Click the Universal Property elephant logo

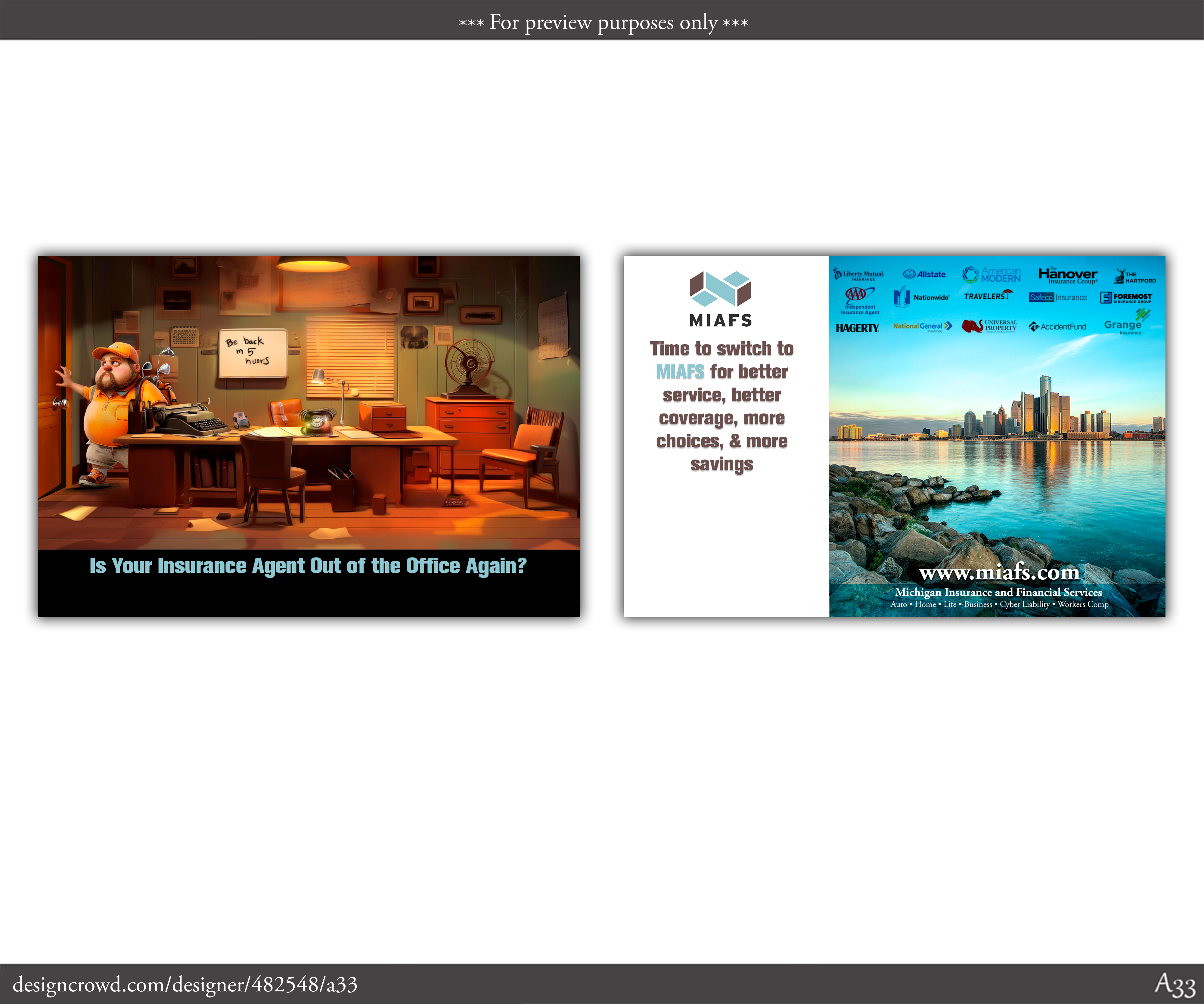(x=990, y=326)
